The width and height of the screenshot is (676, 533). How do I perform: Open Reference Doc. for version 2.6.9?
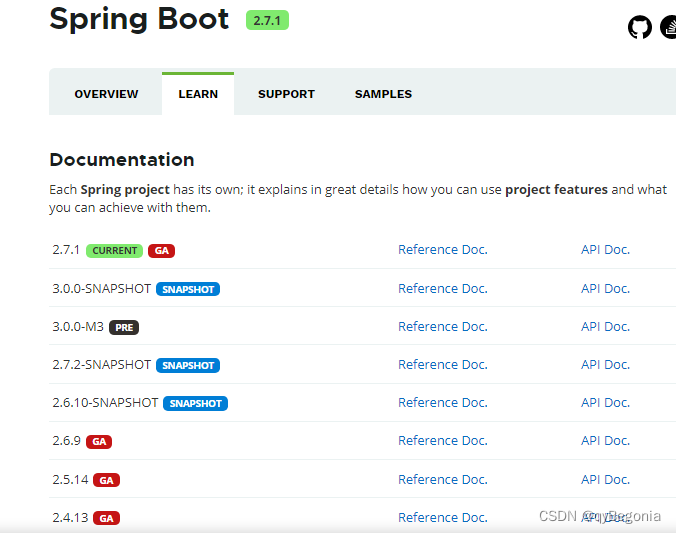[x=443, y=440]
